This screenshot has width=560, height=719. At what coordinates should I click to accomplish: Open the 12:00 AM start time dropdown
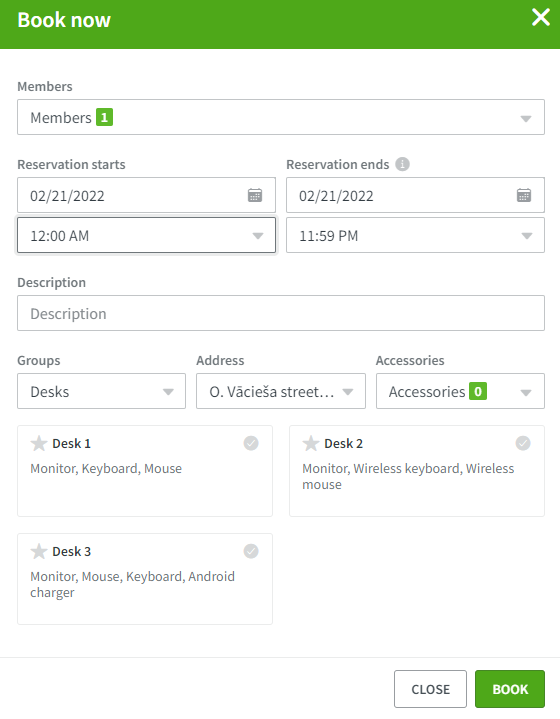tap(146, 235)
